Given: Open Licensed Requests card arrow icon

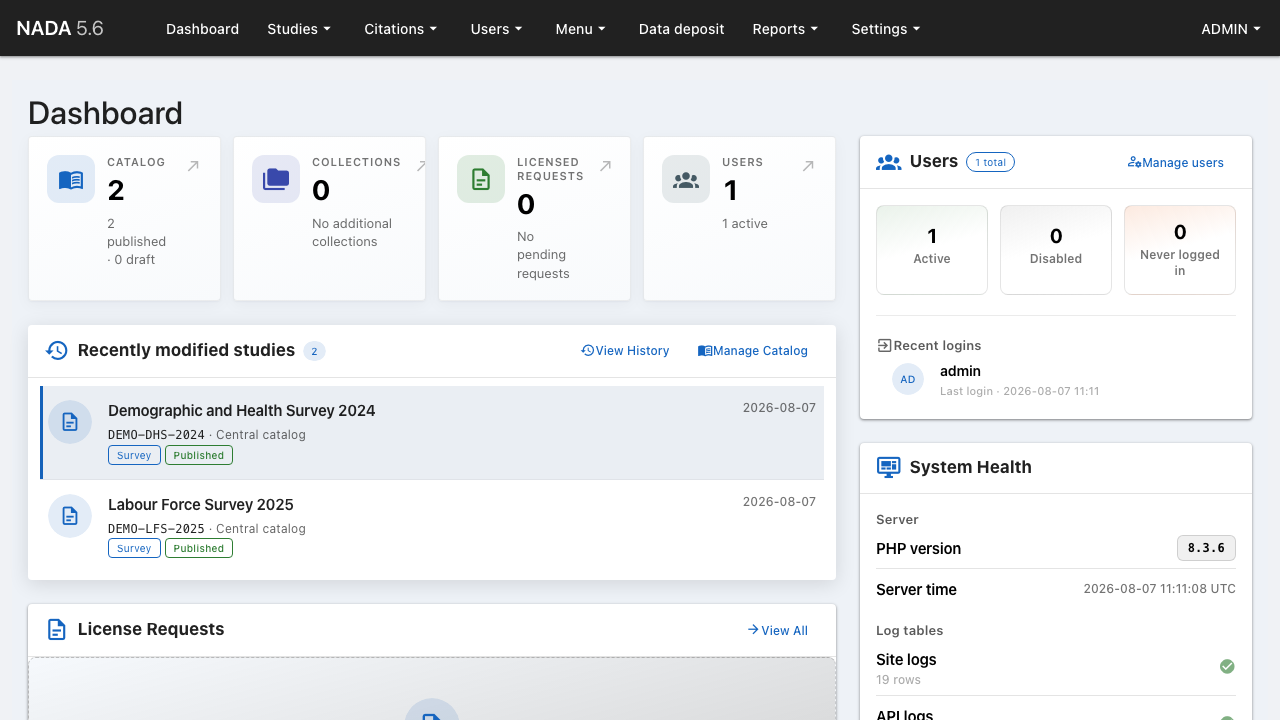Looking at the screenshot, I should (605, 166).
